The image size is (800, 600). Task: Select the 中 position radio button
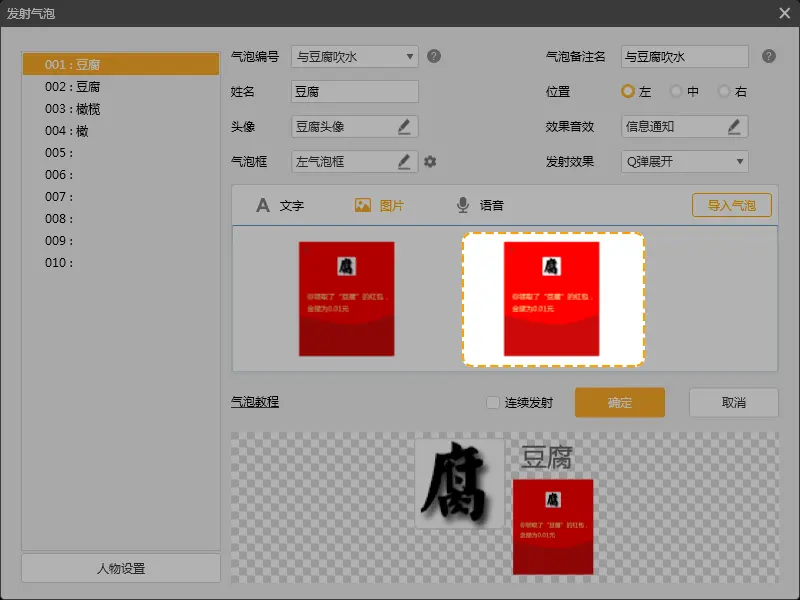click(676, 91)
